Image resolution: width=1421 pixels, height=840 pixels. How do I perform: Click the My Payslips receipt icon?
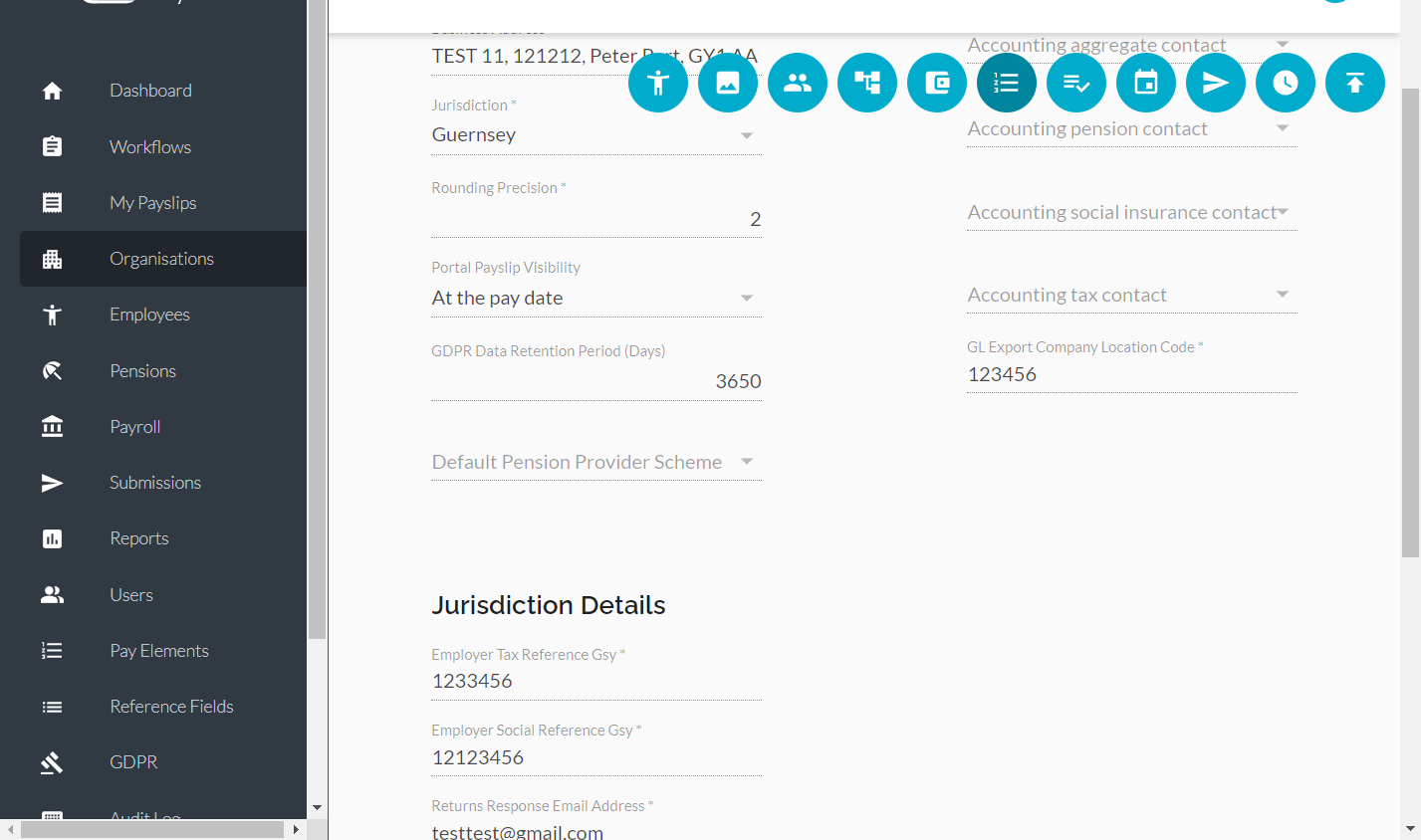53,202
